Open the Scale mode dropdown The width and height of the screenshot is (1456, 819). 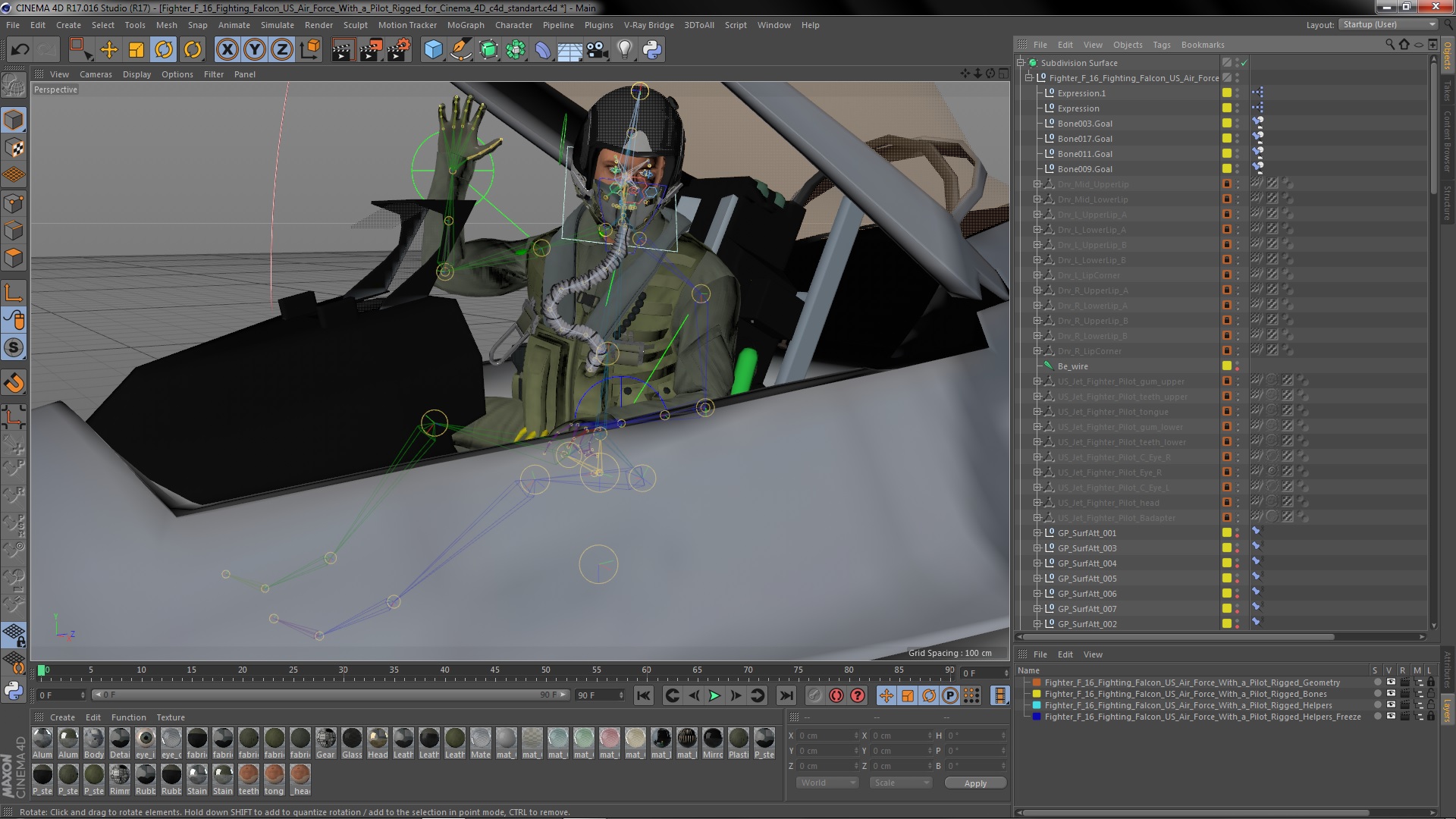tap(899, 783)
